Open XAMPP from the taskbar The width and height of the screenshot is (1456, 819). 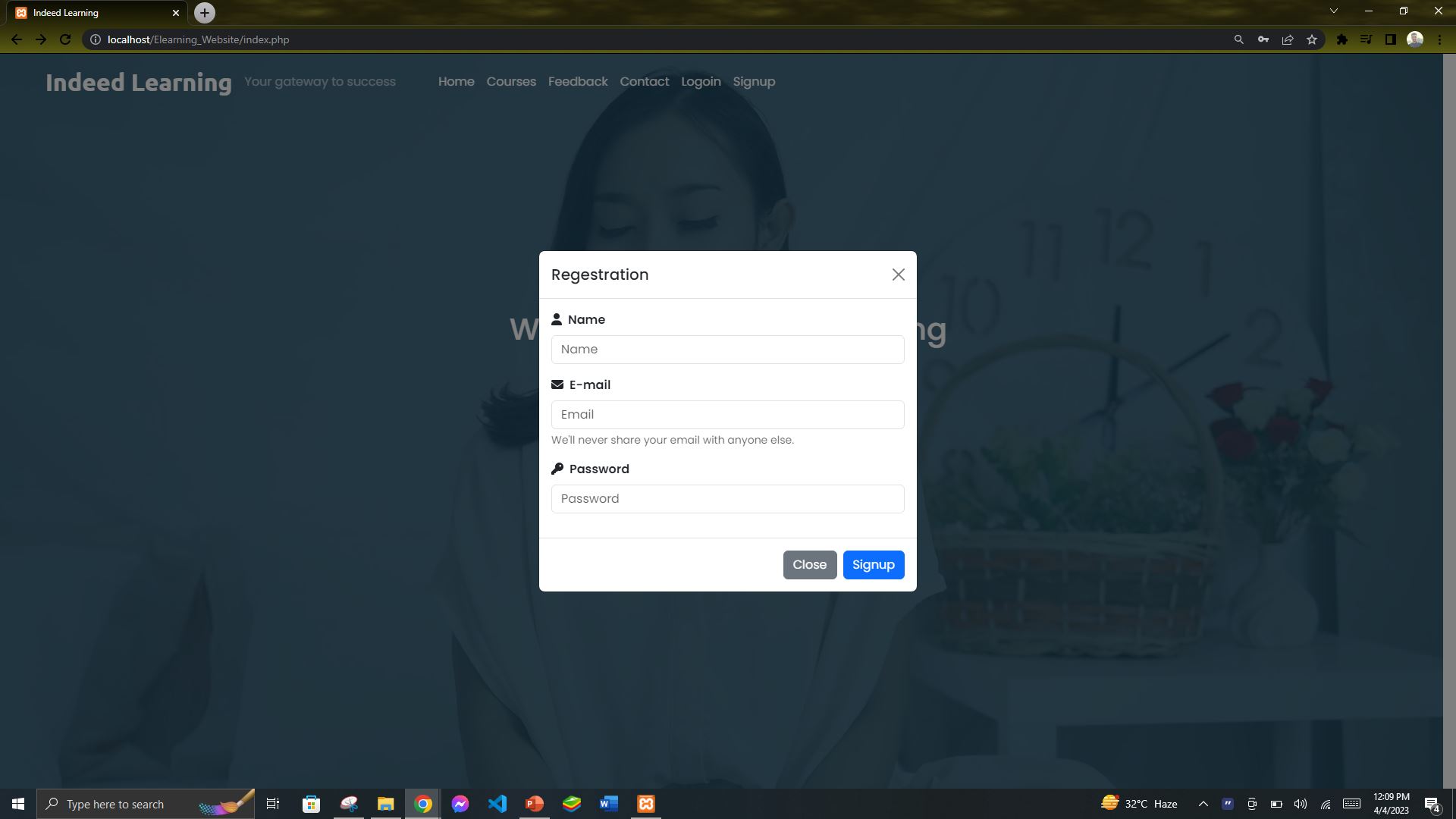pyautogui.click(x=645, y=803)
